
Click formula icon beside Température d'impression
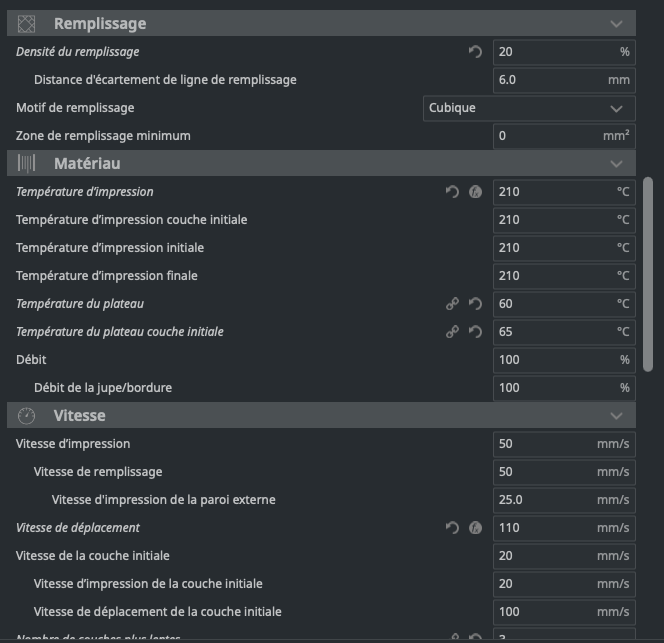click(x=476, y=192)
